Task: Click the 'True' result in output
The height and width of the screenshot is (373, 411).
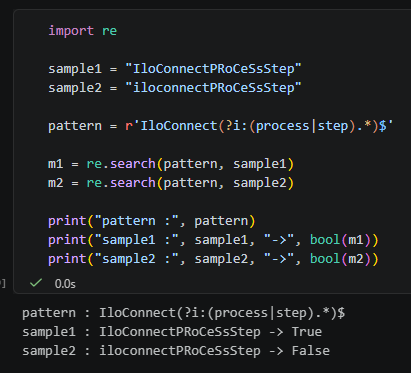Action: click(307, 332)
